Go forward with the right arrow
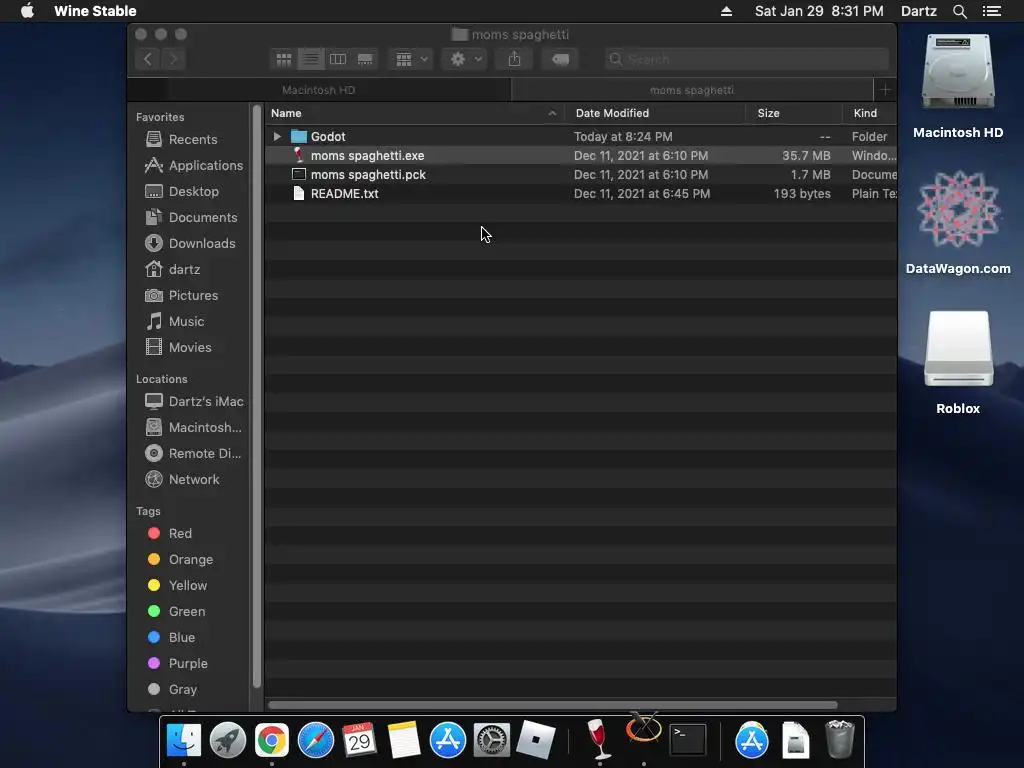1024x768 pixels. pyautogui.click(x=174, y=59)
